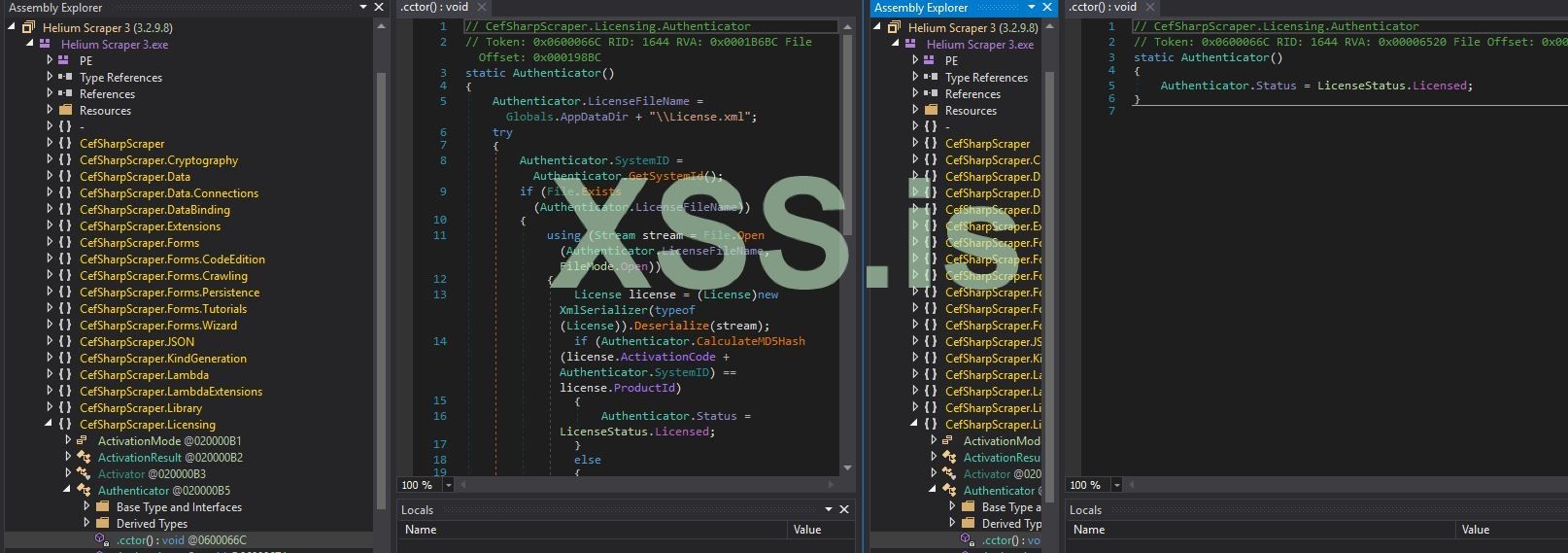Click Helium Scraper 3 assembly icon in right window
The width and height of the screenshot is (1568, 553).
point(894,27)
